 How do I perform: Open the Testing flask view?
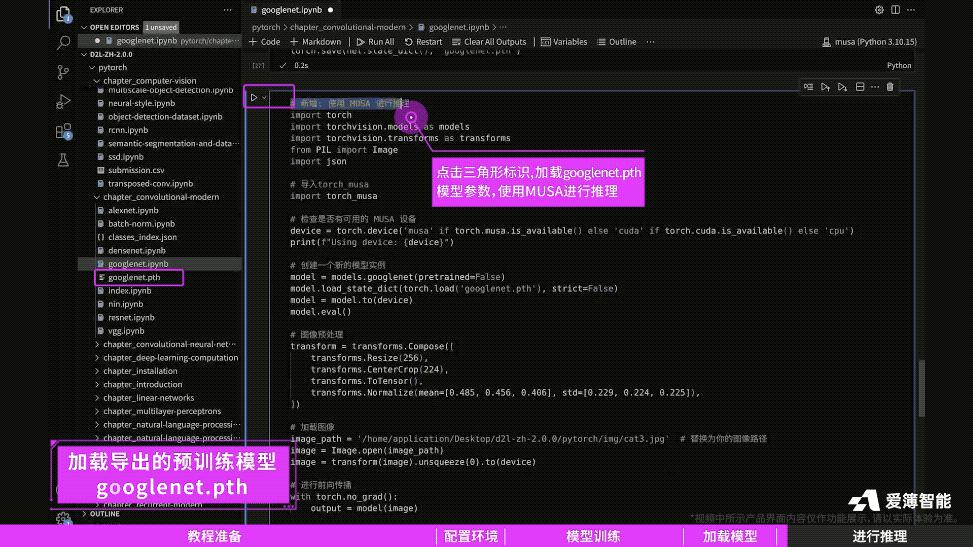63,160
